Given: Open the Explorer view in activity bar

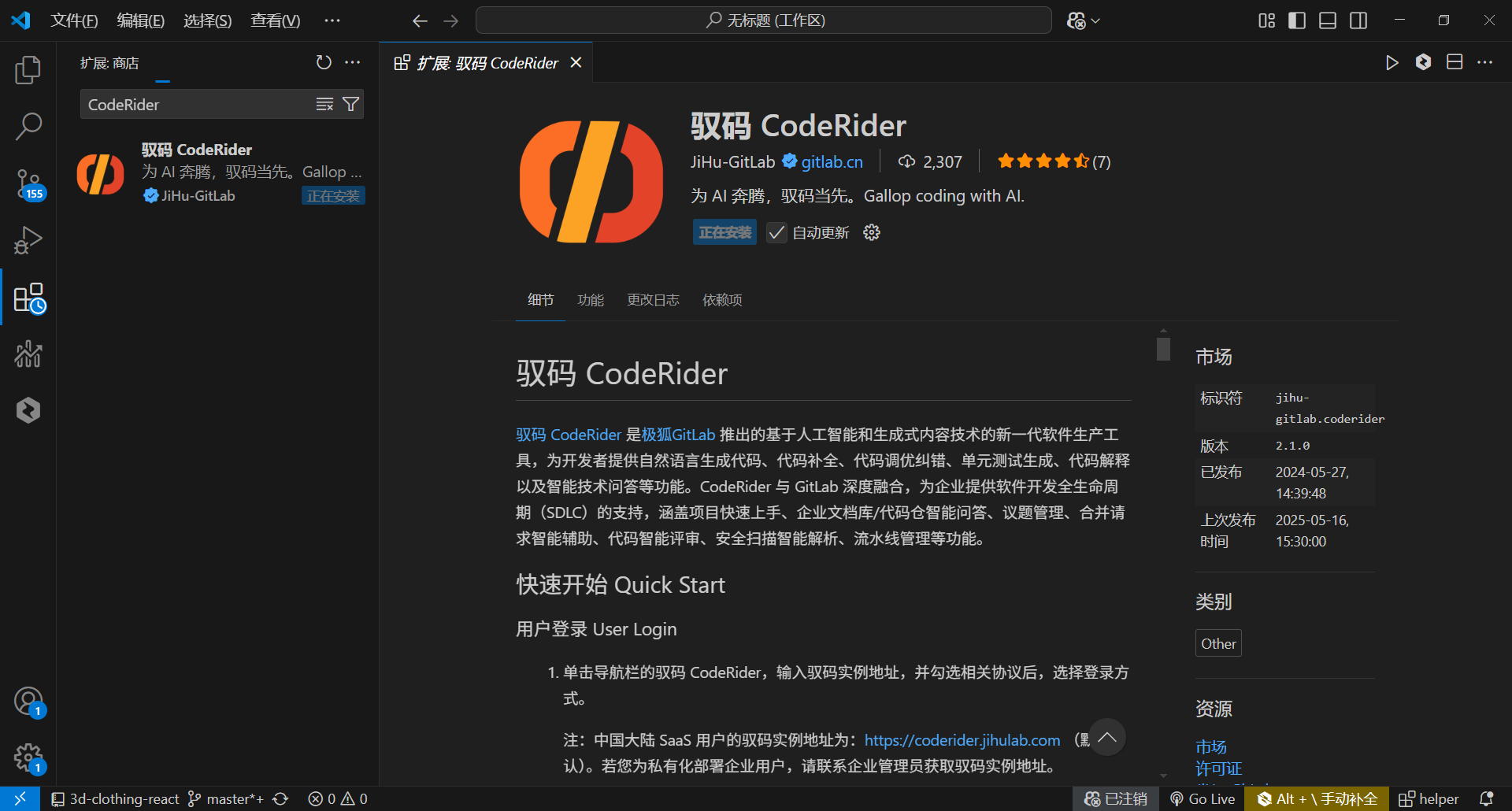Looking at the screenshot, I should [28, 70].
